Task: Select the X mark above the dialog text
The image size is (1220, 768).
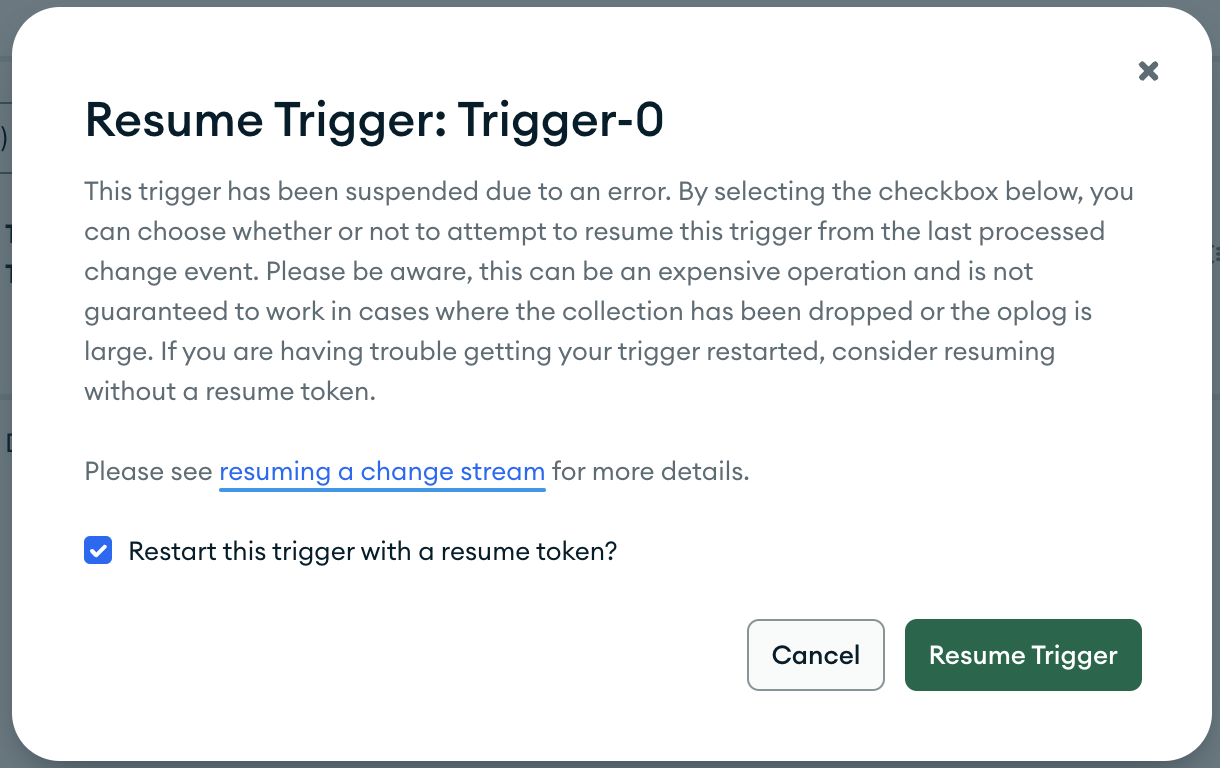Action: coord(1148,71)
